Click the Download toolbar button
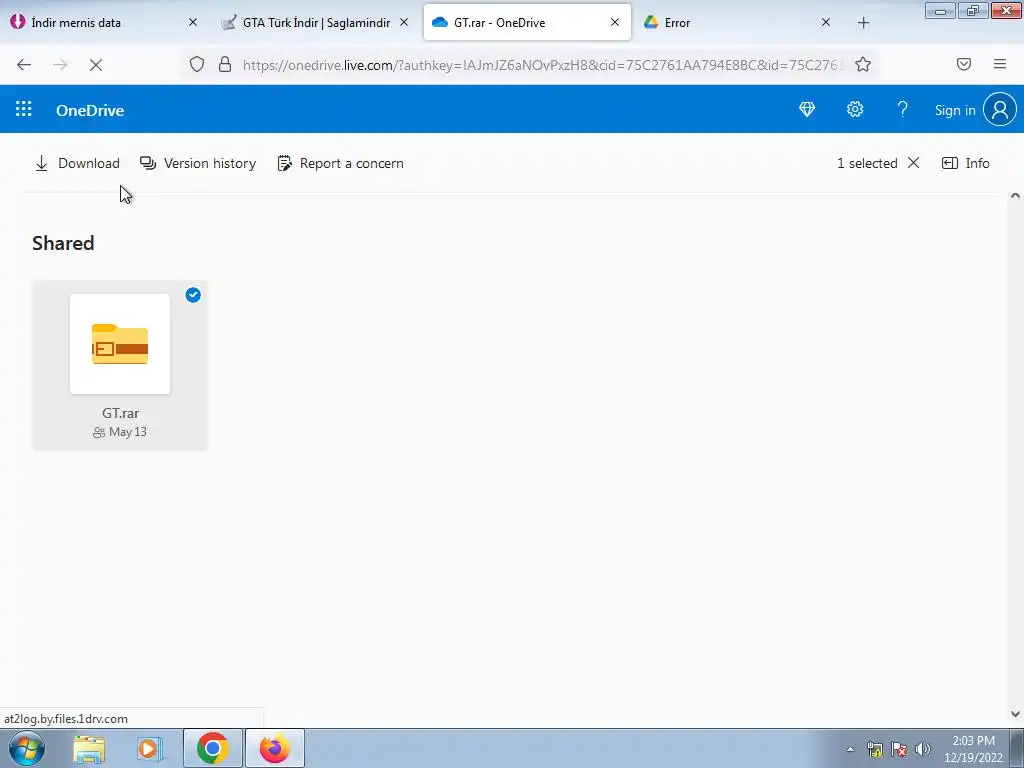Viewport: 1024px width, 768px height. click(x=77, y=163)
